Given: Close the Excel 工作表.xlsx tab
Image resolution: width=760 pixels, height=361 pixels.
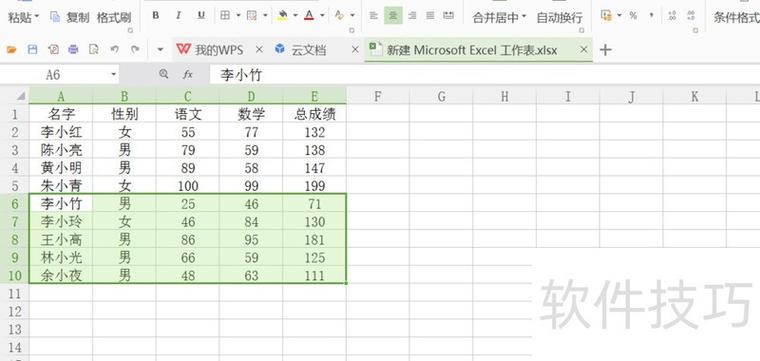Looking at the screenshot, I should [584, 49].
